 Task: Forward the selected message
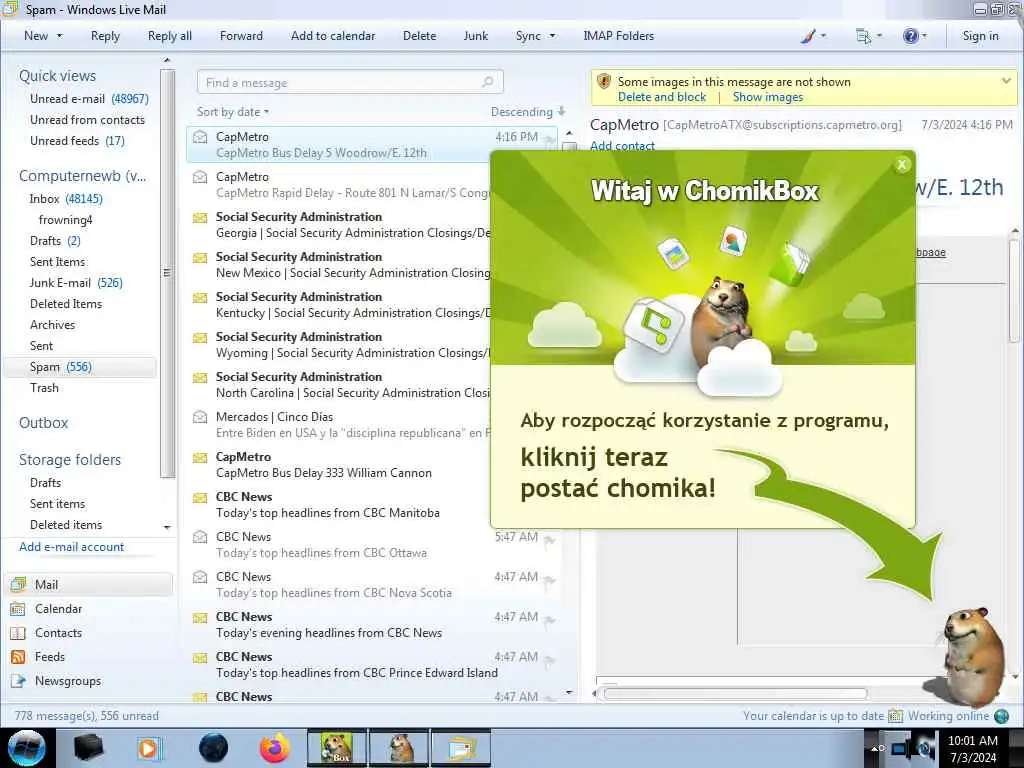241,36
